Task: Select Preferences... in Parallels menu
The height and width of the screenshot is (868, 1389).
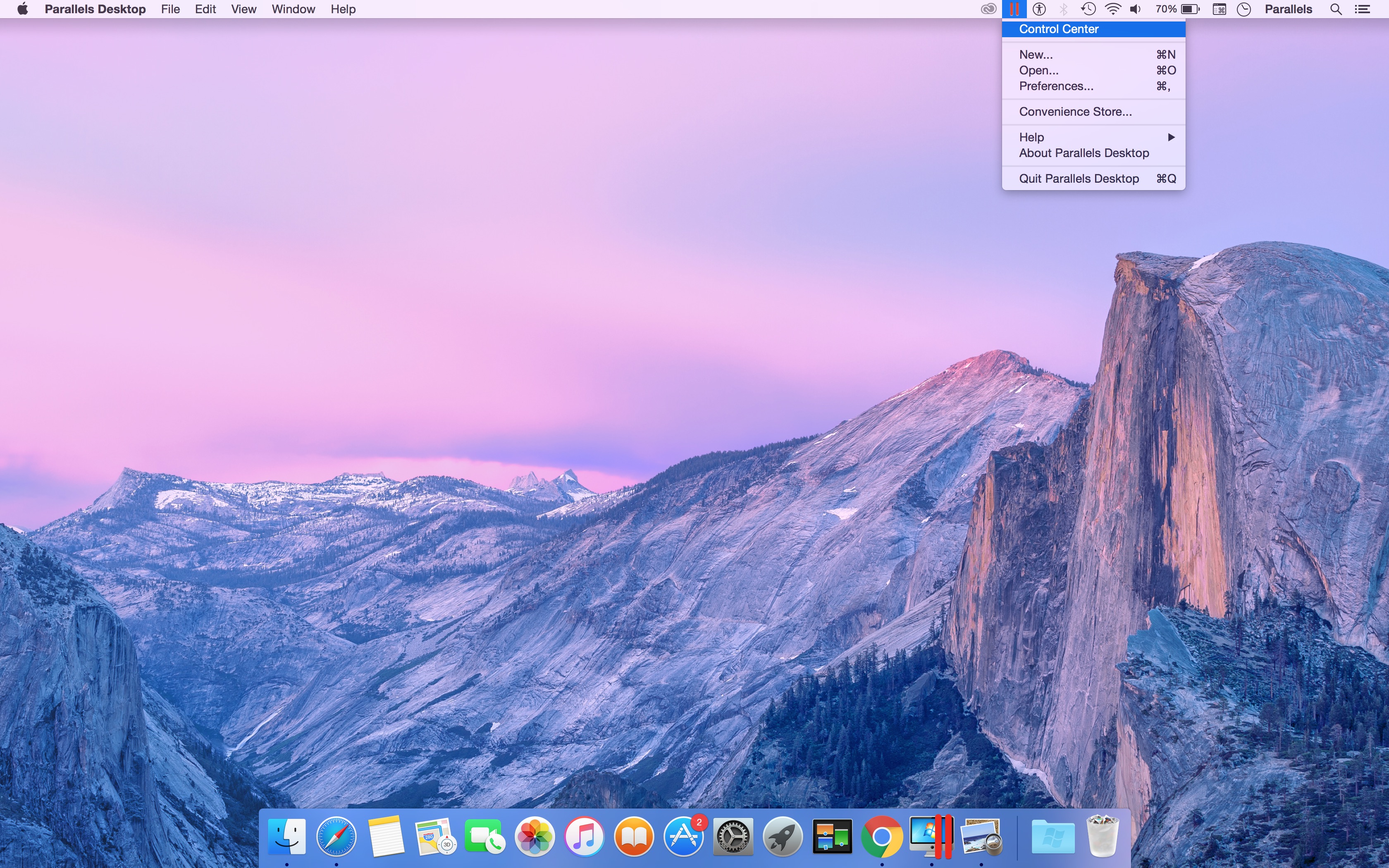Action: click(x=1093, y=86)
